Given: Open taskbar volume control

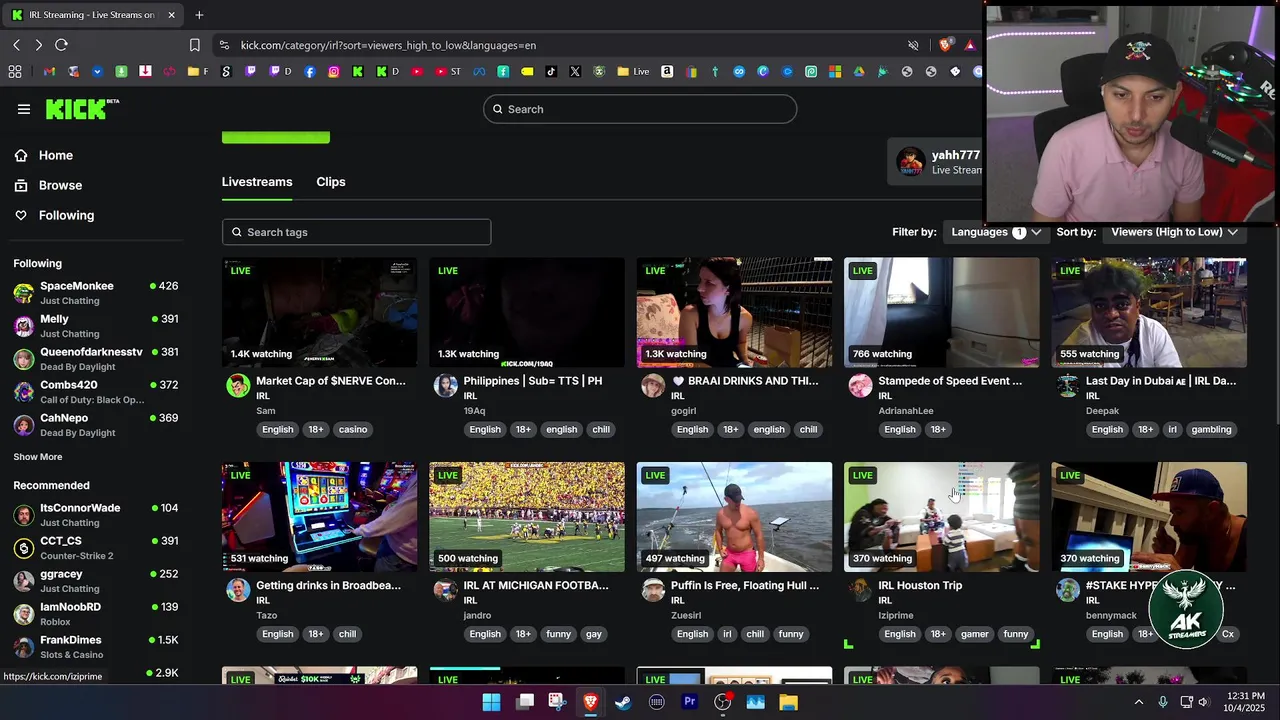Looking at the screenshot, I should [x=1203, y=702].
